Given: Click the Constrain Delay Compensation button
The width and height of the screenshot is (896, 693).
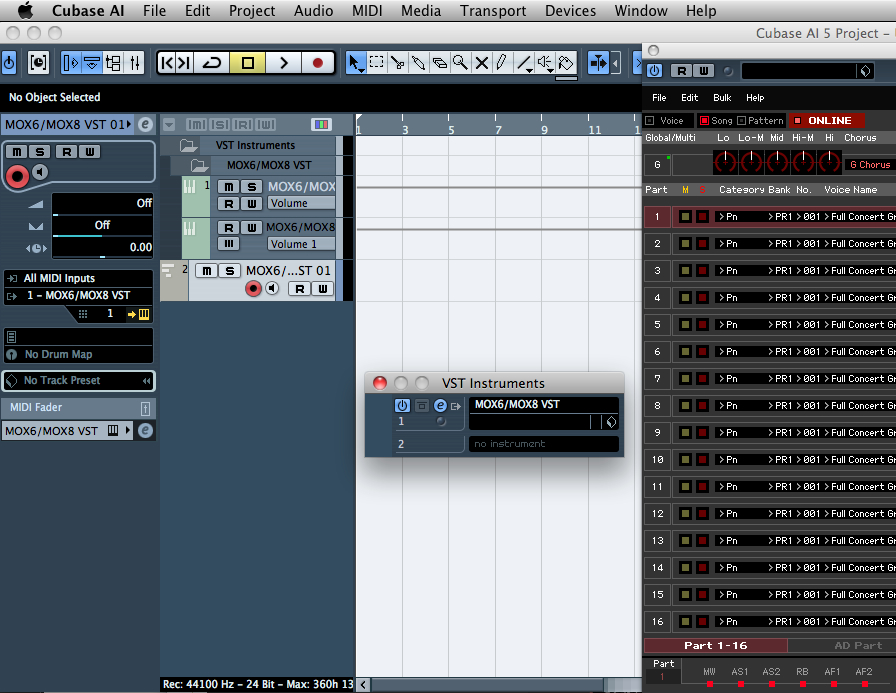Looking at the screenshot, I should (x=38, y=62).
